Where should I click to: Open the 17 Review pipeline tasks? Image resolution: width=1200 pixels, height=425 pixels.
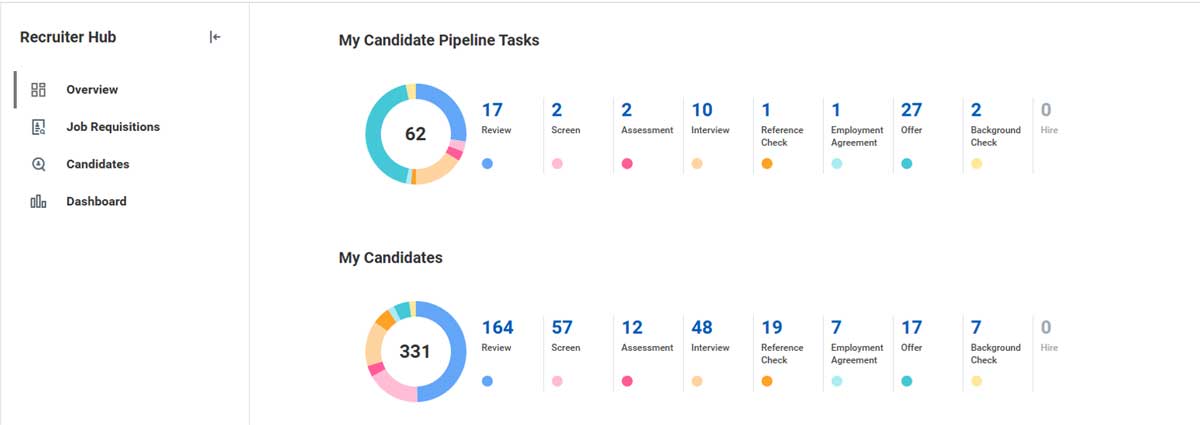(491, 110)
